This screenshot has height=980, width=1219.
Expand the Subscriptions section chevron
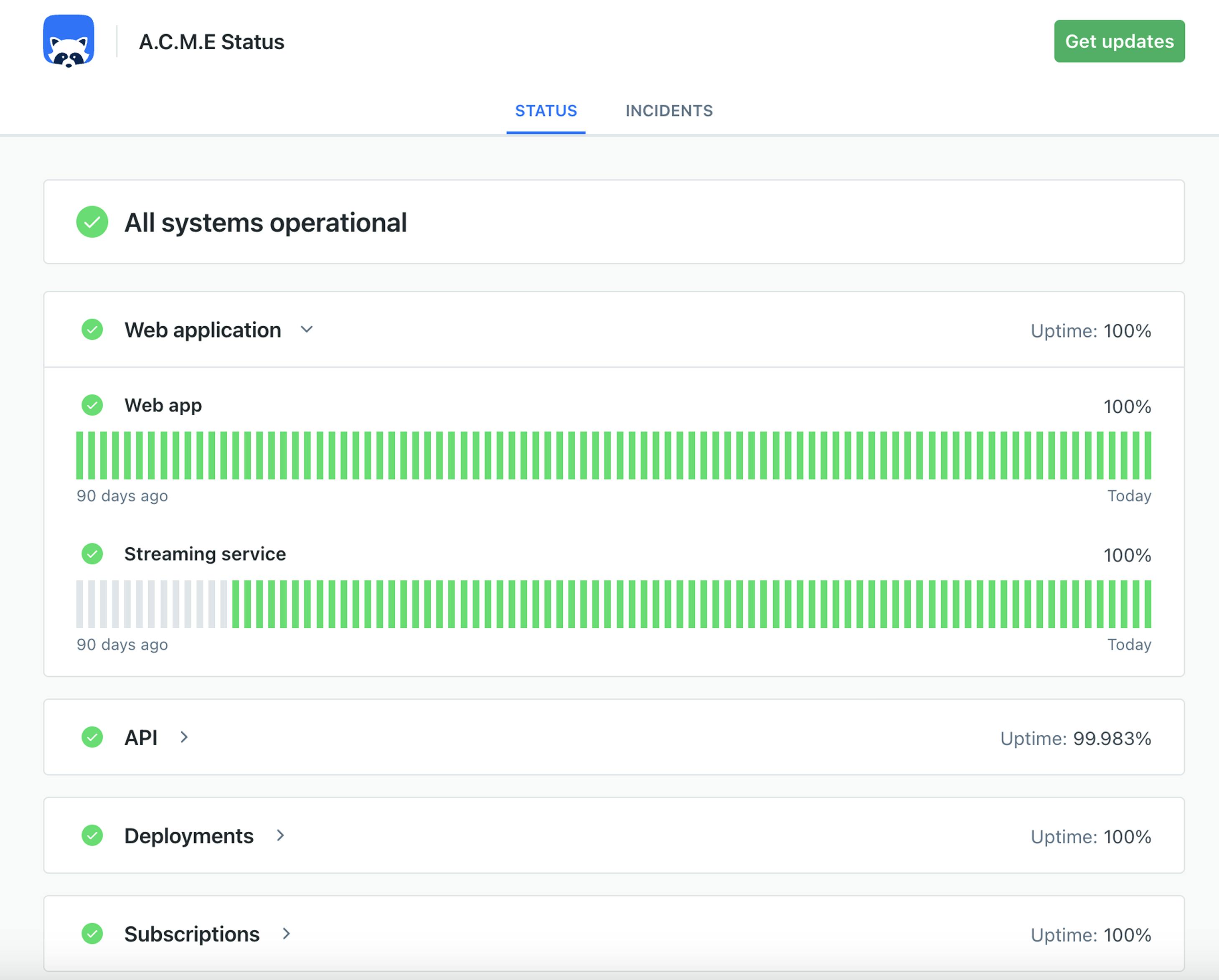[x=286, y=934]
